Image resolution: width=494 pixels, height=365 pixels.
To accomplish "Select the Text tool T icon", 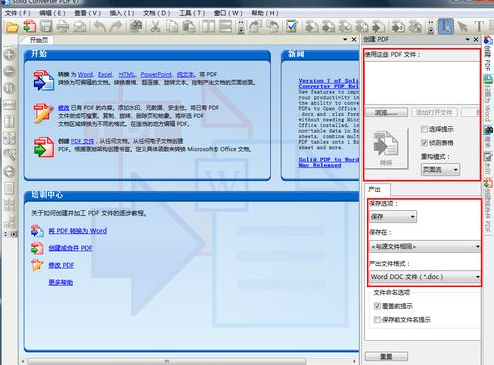I will 479,26.
